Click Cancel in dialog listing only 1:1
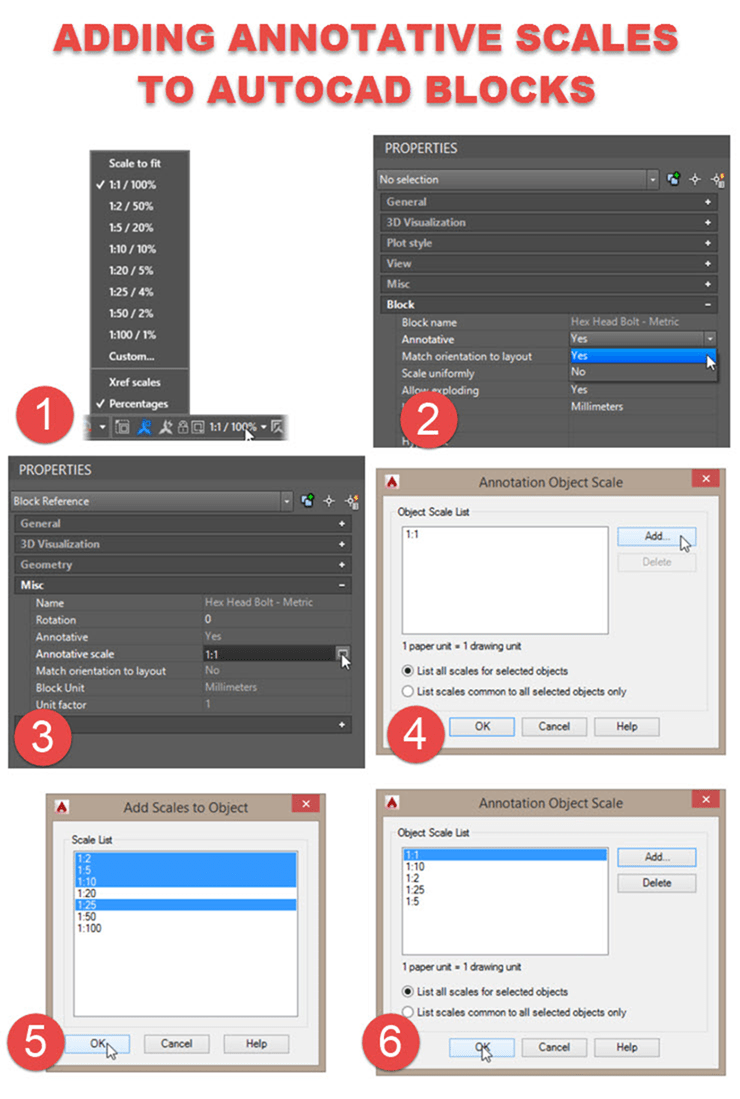This screenshot has height=1099, width=740. (554, 727)
